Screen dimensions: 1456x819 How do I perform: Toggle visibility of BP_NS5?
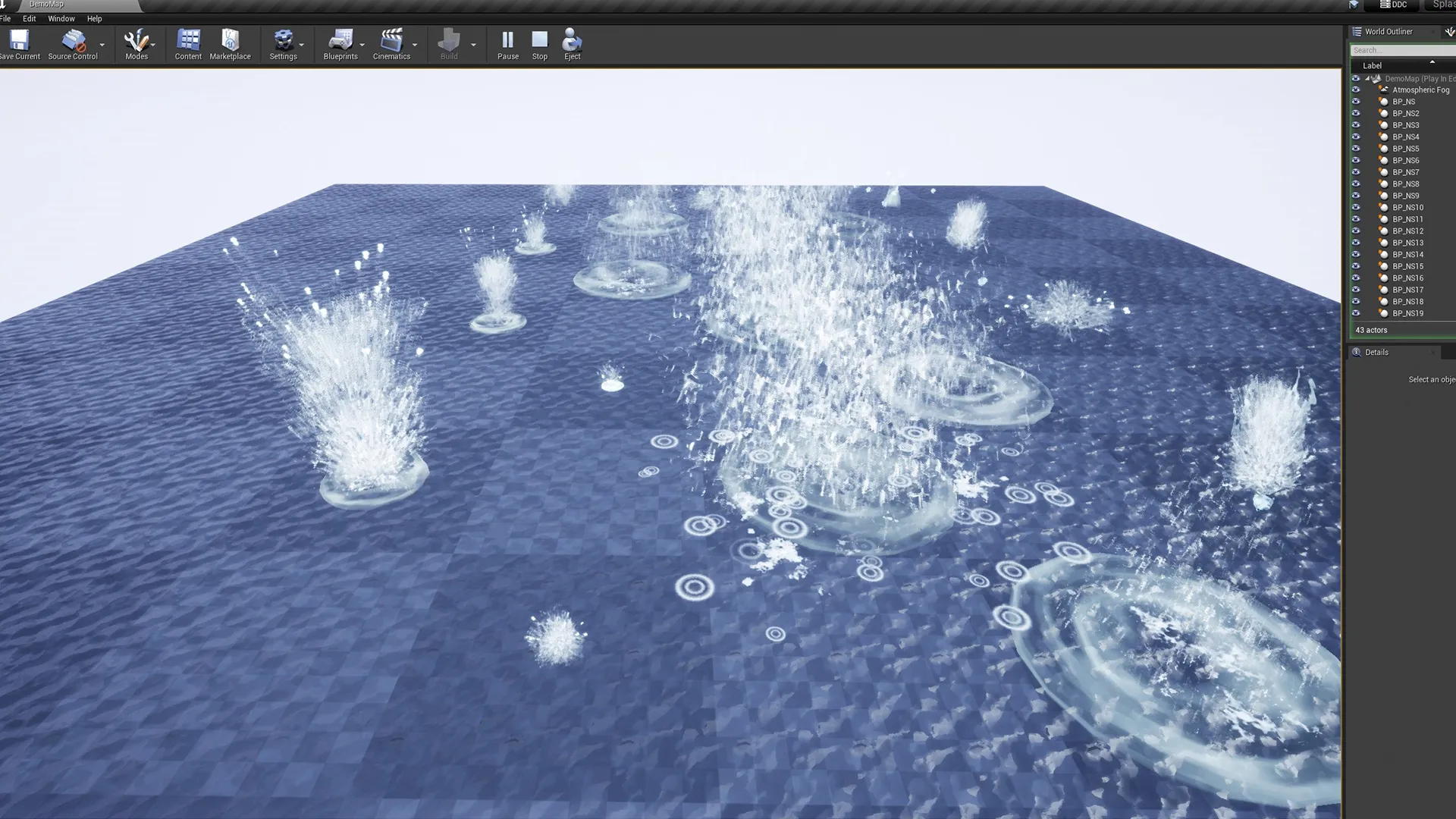[1356, 149]
